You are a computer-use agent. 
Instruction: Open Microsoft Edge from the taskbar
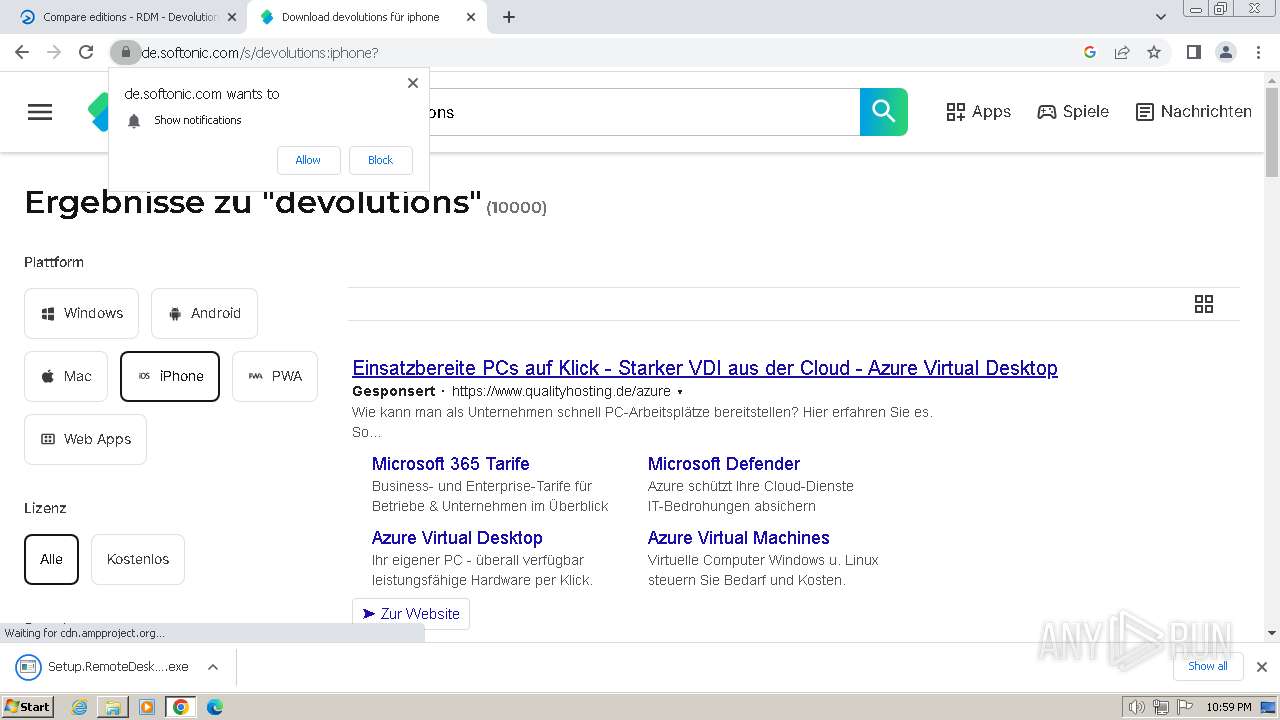(215, 707)
